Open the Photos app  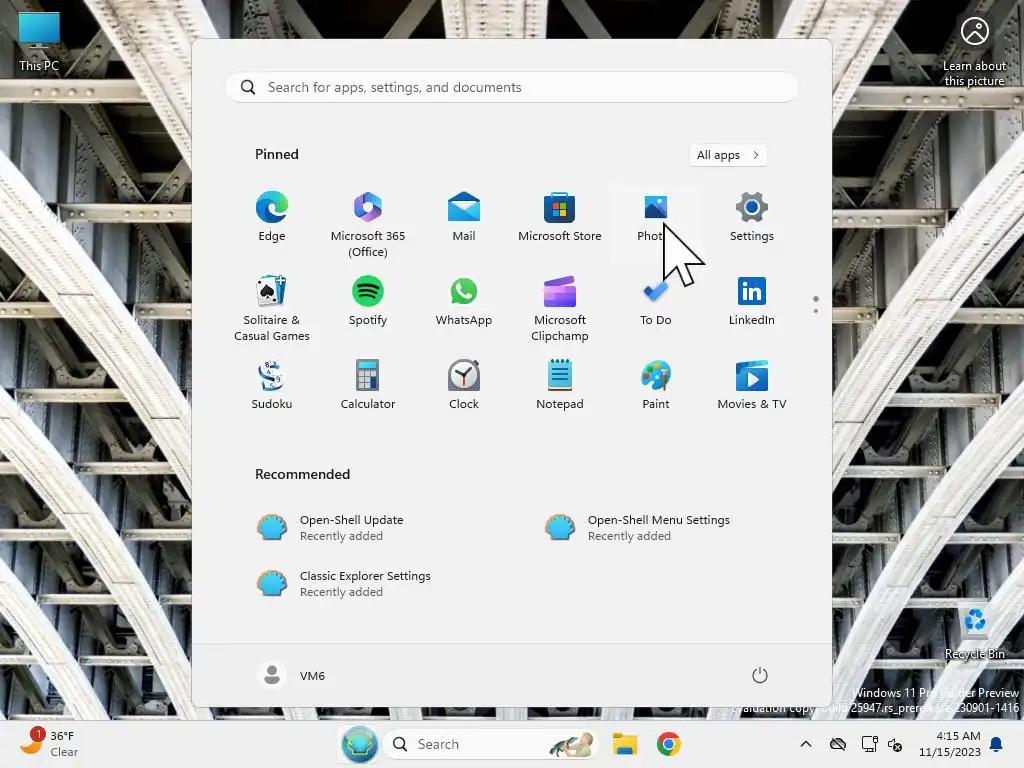click(x=656, y=217)
